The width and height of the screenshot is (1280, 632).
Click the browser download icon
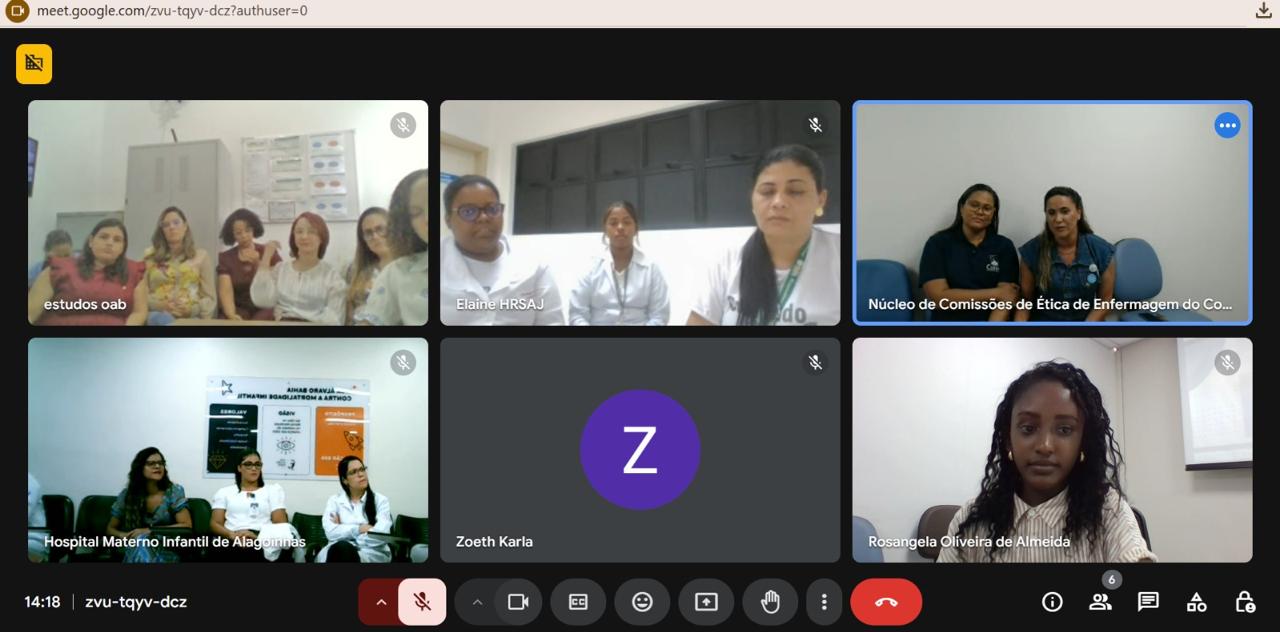(1263, 11)
